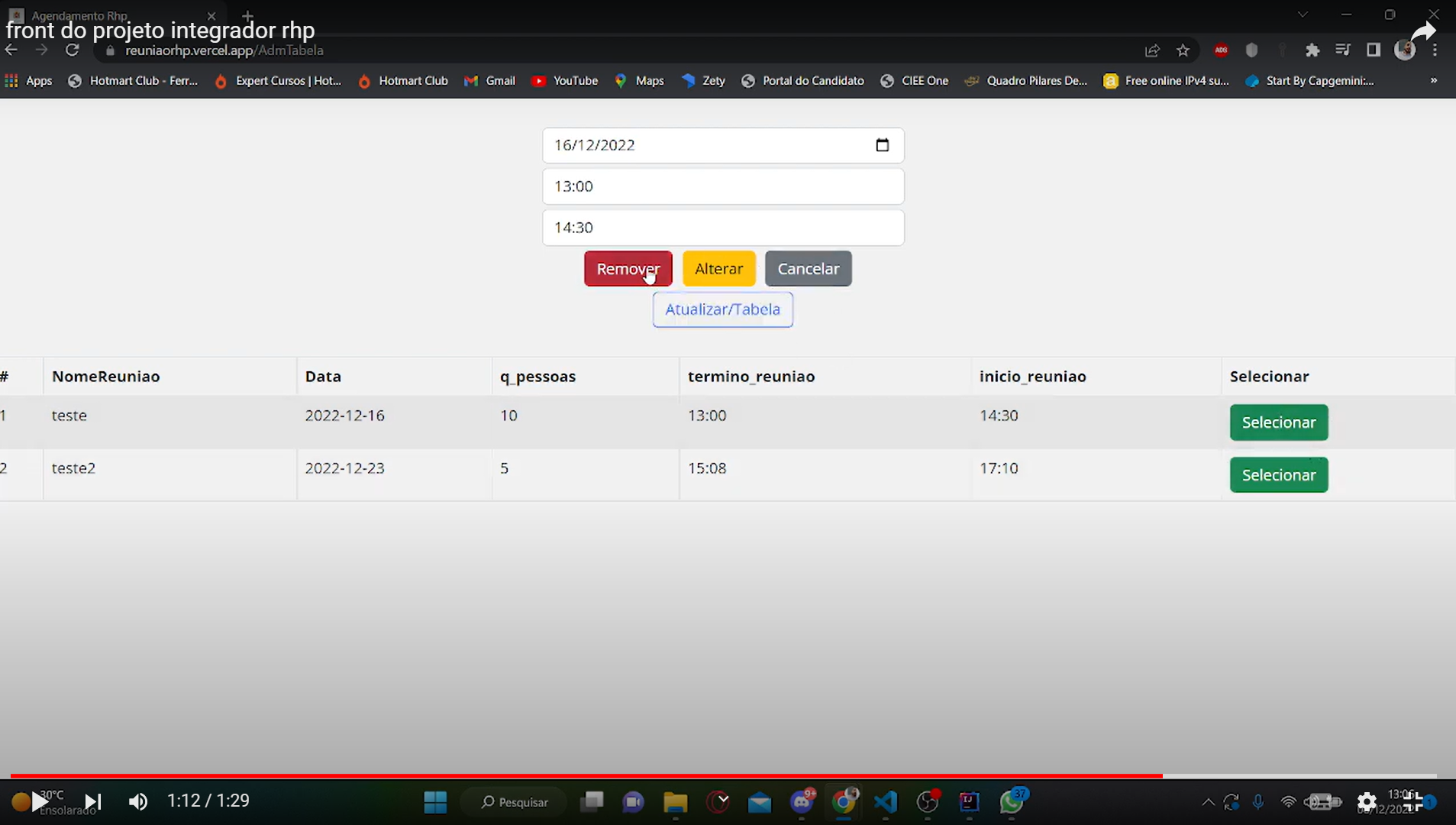Open the Chrome three-dot menu
1456x825 pixels.
point(1436,50)
